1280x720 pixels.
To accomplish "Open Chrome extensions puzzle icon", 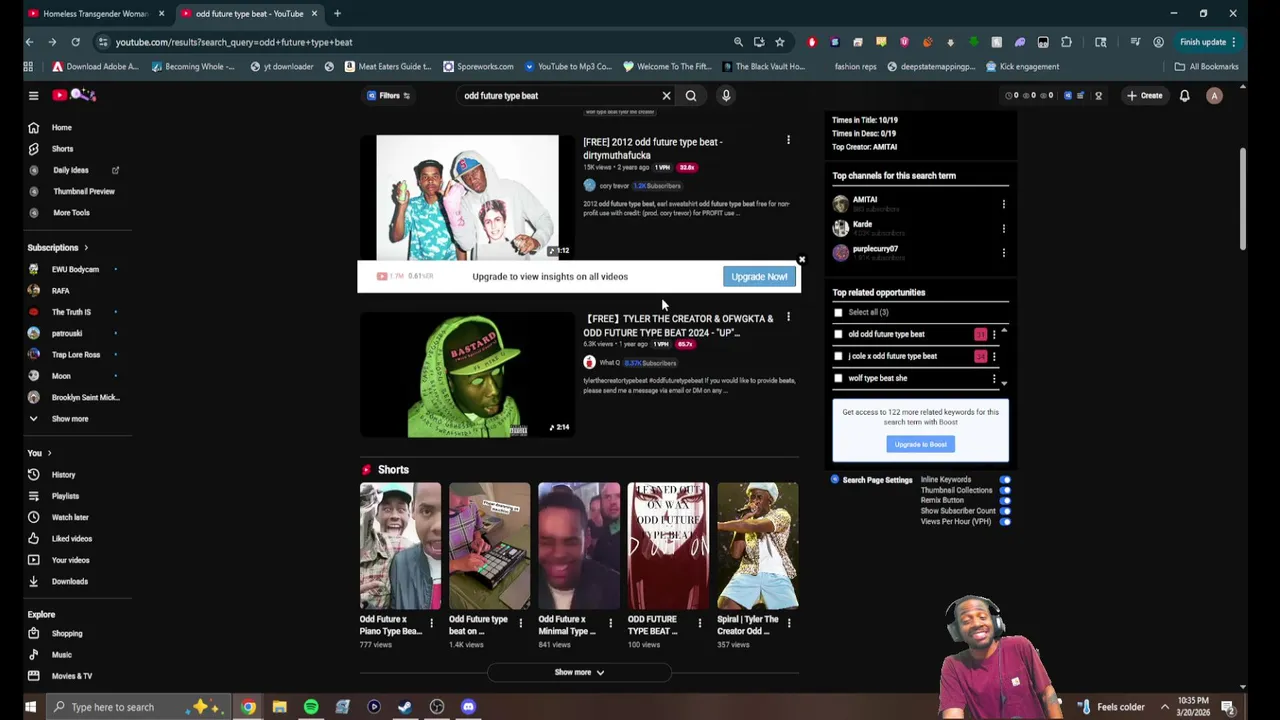I will coord(1066,42).
